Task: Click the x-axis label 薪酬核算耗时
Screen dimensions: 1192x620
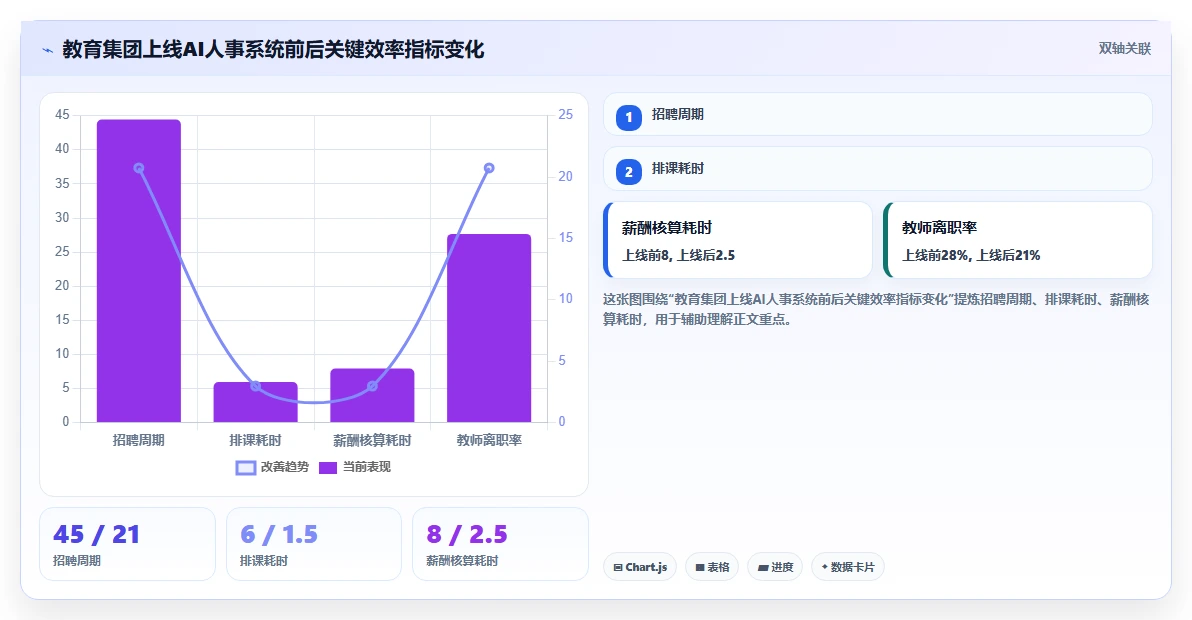Action: click(x=372, y=440)
